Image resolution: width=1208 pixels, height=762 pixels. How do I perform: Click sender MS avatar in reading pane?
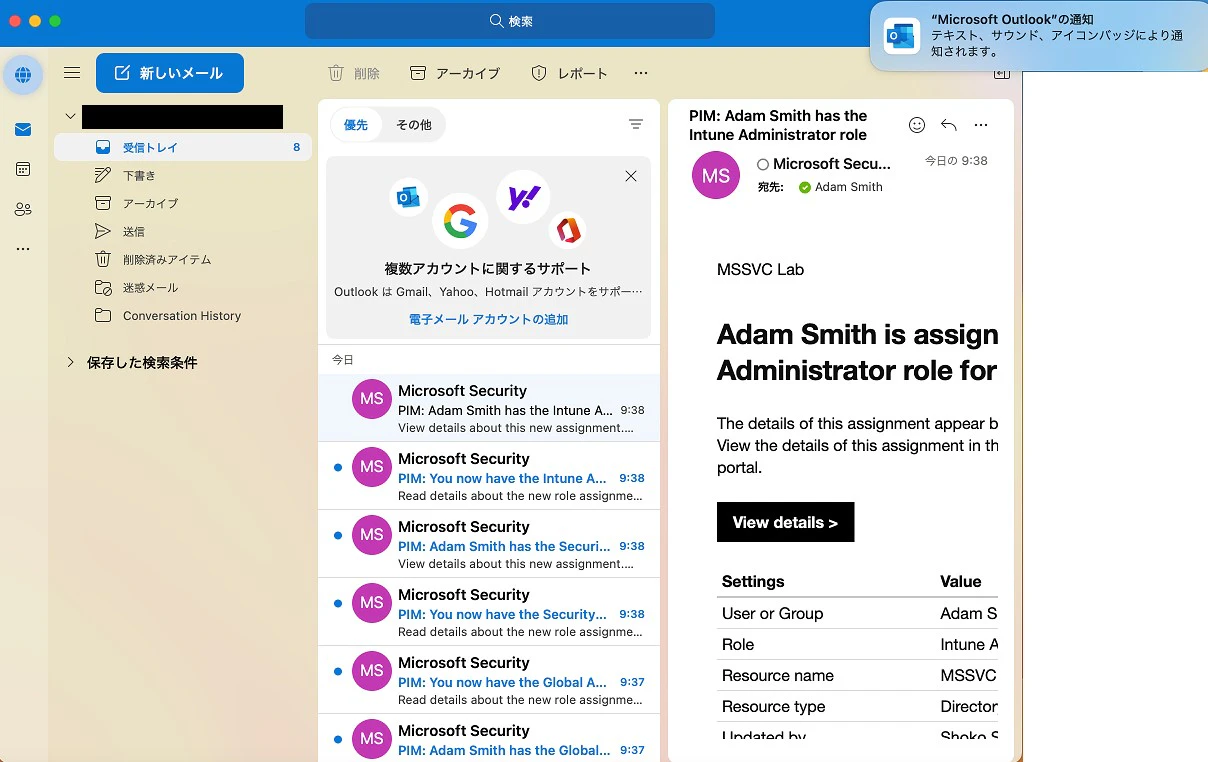tap(716, 175)
